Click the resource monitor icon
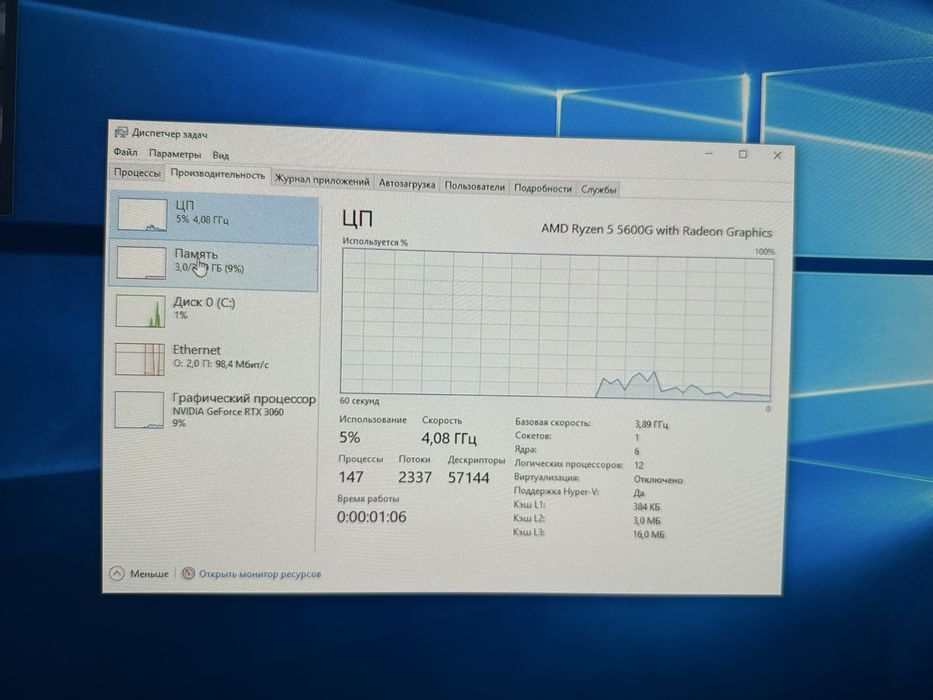933x700 pixels. [189, 573]
